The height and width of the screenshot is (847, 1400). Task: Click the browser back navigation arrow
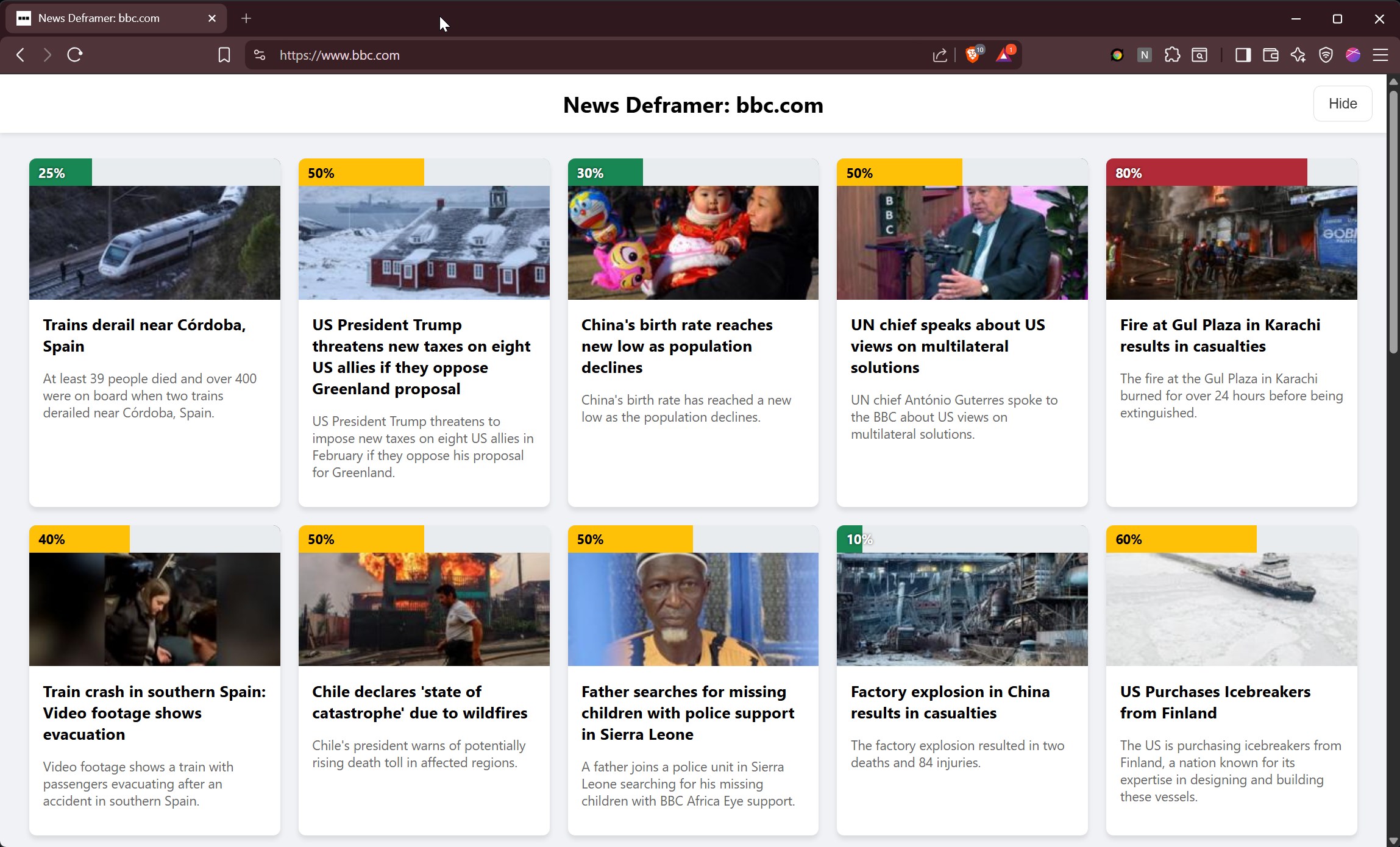click(20, 55)
